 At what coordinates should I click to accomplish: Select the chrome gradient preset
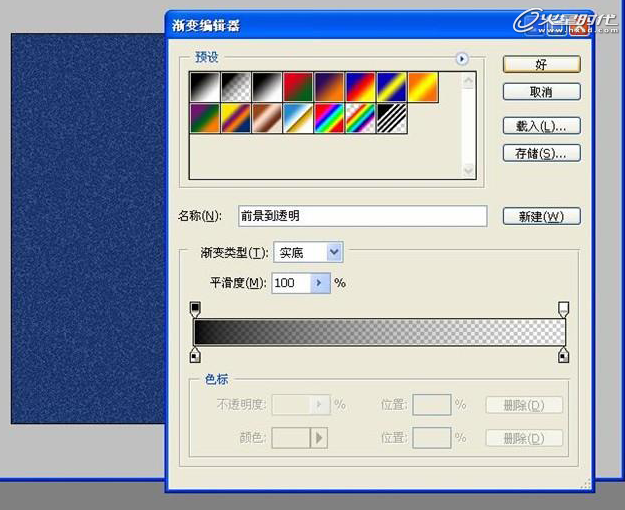(298, 119)
